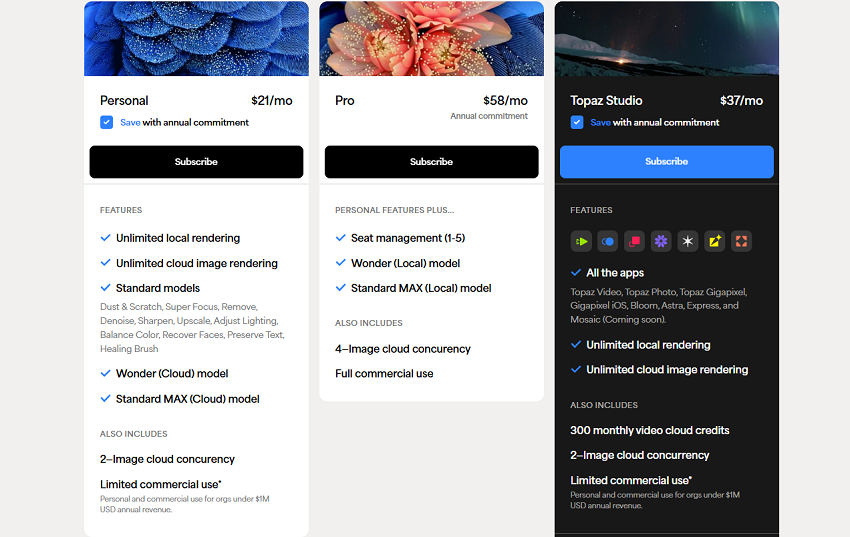Click the checkmark icon beside Seat management (1-5)
Image resolution: width=850 pixels, height=537 pixels.
[341, 238]
